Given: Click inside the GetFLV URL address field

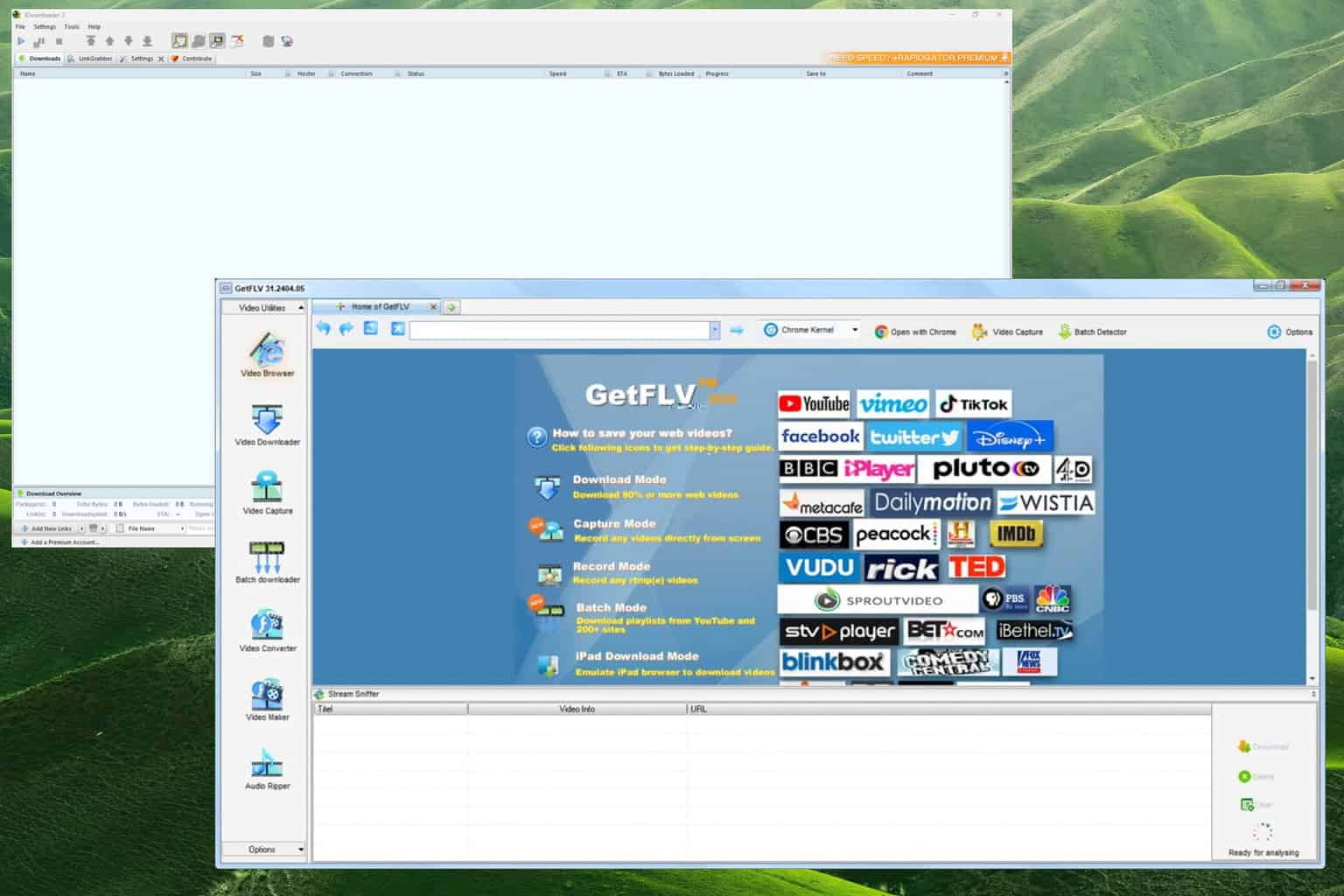Looking at the screenshot, I should pos(560,330).
